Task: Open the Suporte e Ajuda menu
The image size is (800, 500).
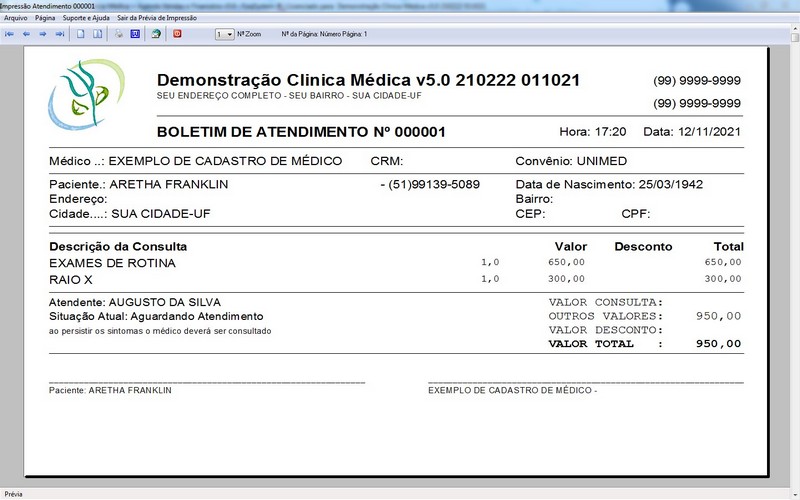Action: [86, 18]
